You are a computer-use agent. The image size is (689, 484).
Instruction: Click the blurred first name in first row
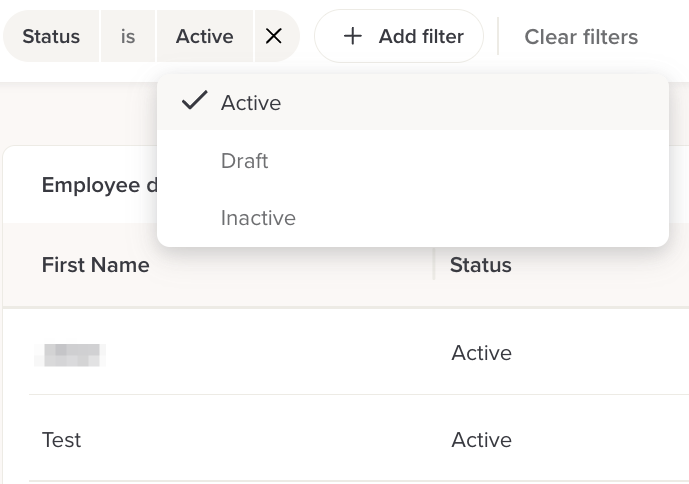[x=70, y=353]
